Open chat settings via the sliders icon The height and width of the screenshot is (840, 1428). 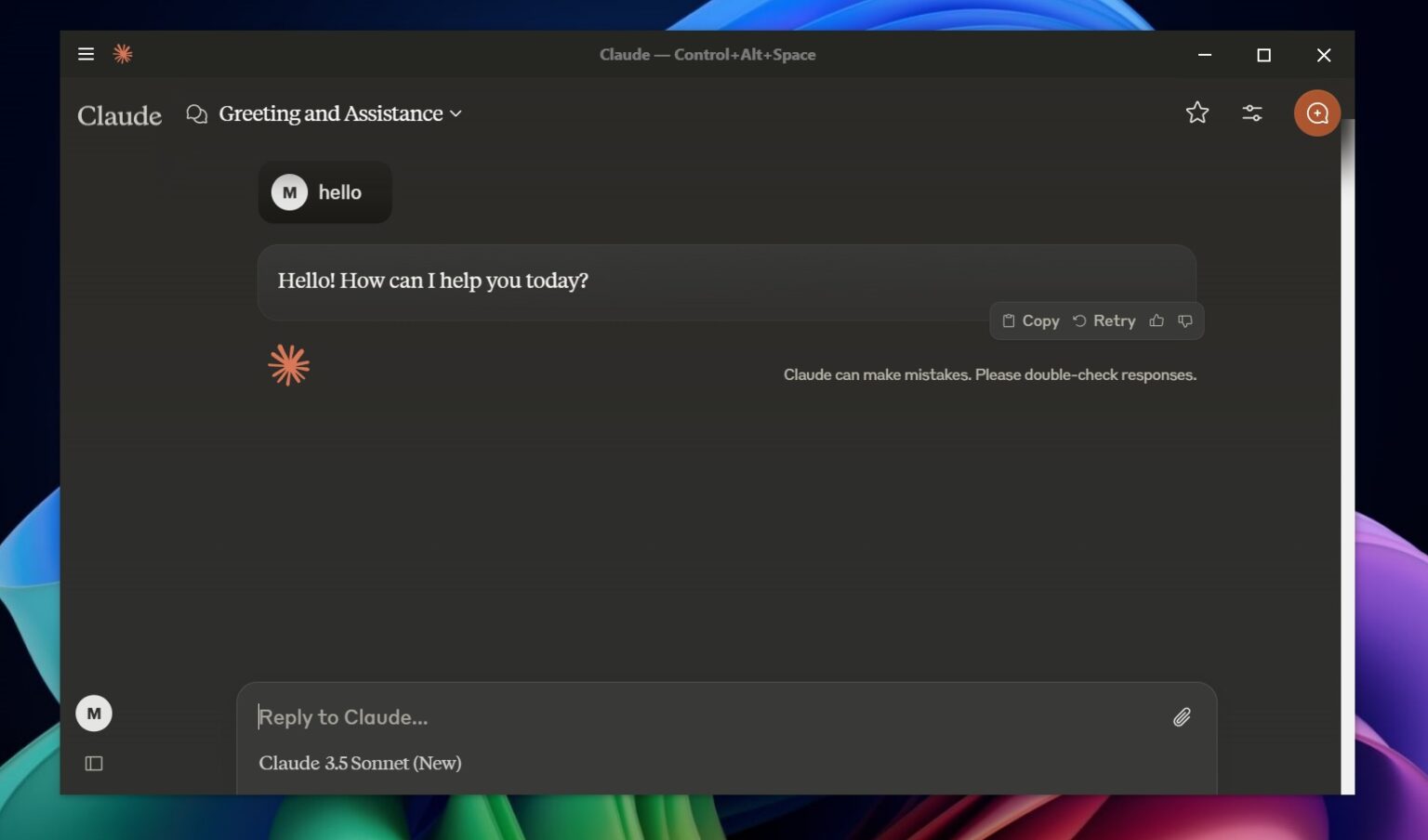[x=1252, y=112]
